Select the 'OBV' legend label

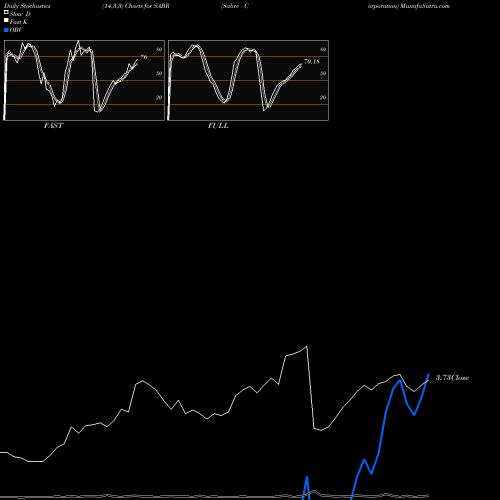(x=16, y=30)
